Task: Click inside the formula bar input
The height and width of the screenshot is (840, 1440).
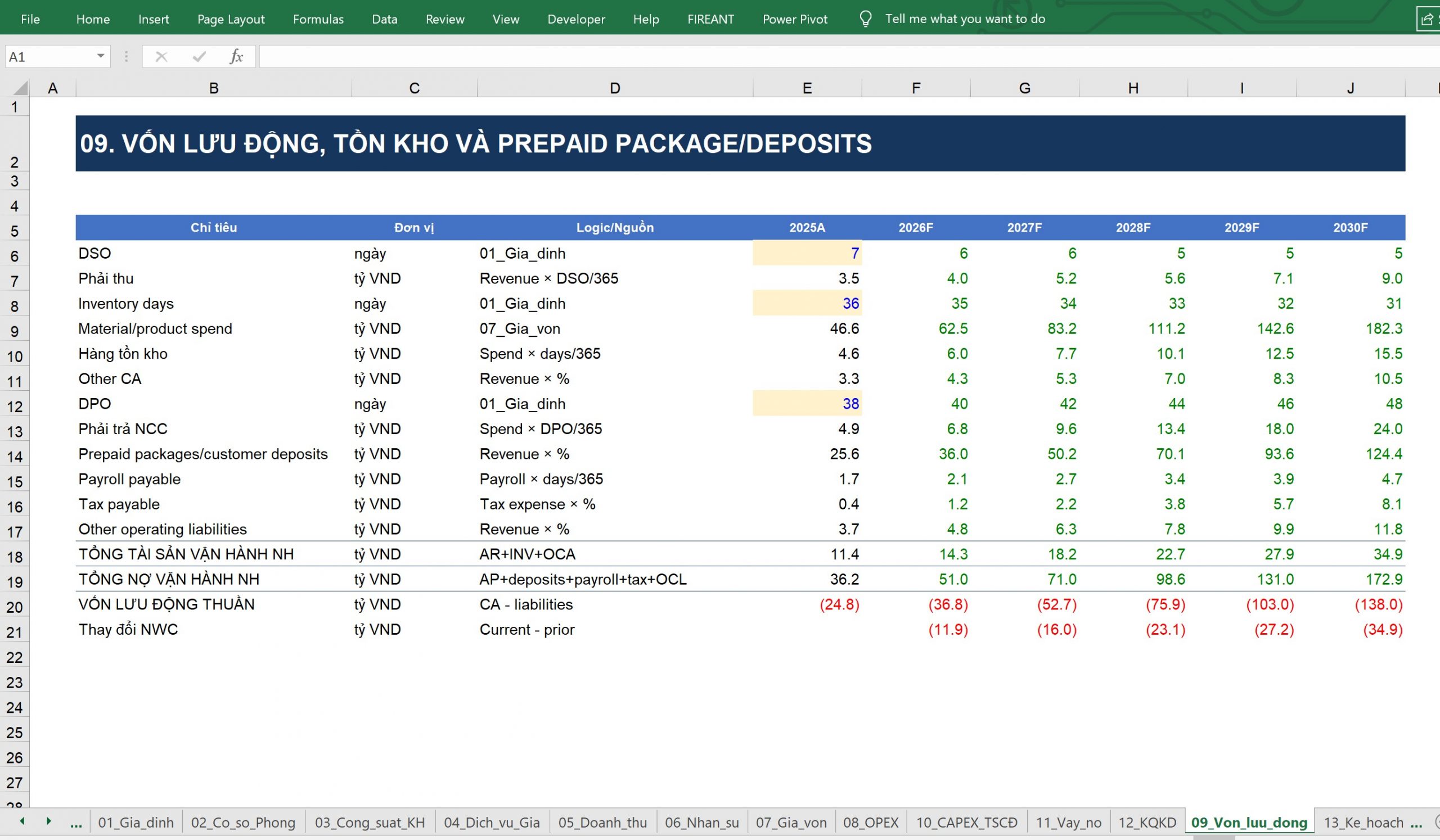Action: [x=845, y=57]
